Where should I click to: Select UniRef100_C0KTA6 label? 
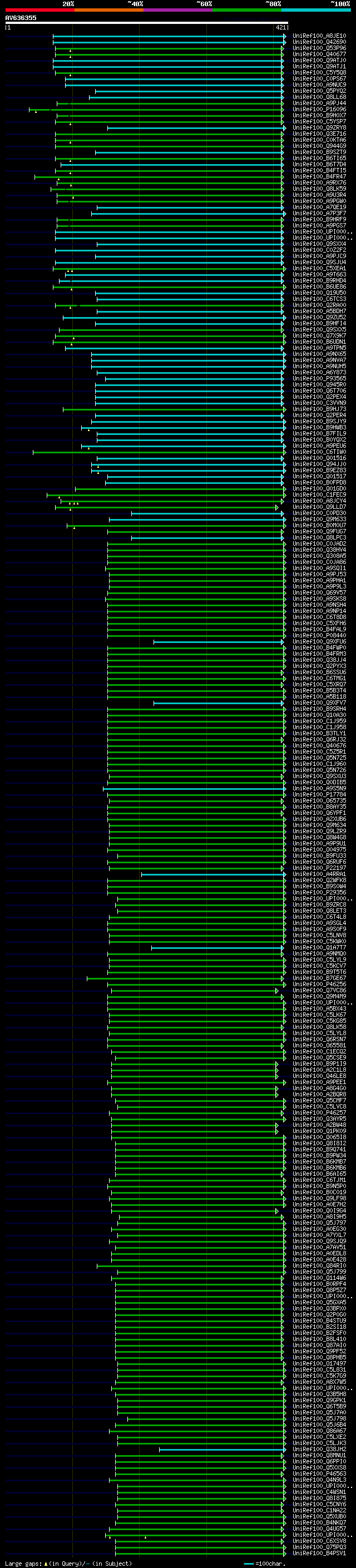click(x=319, y=140)
